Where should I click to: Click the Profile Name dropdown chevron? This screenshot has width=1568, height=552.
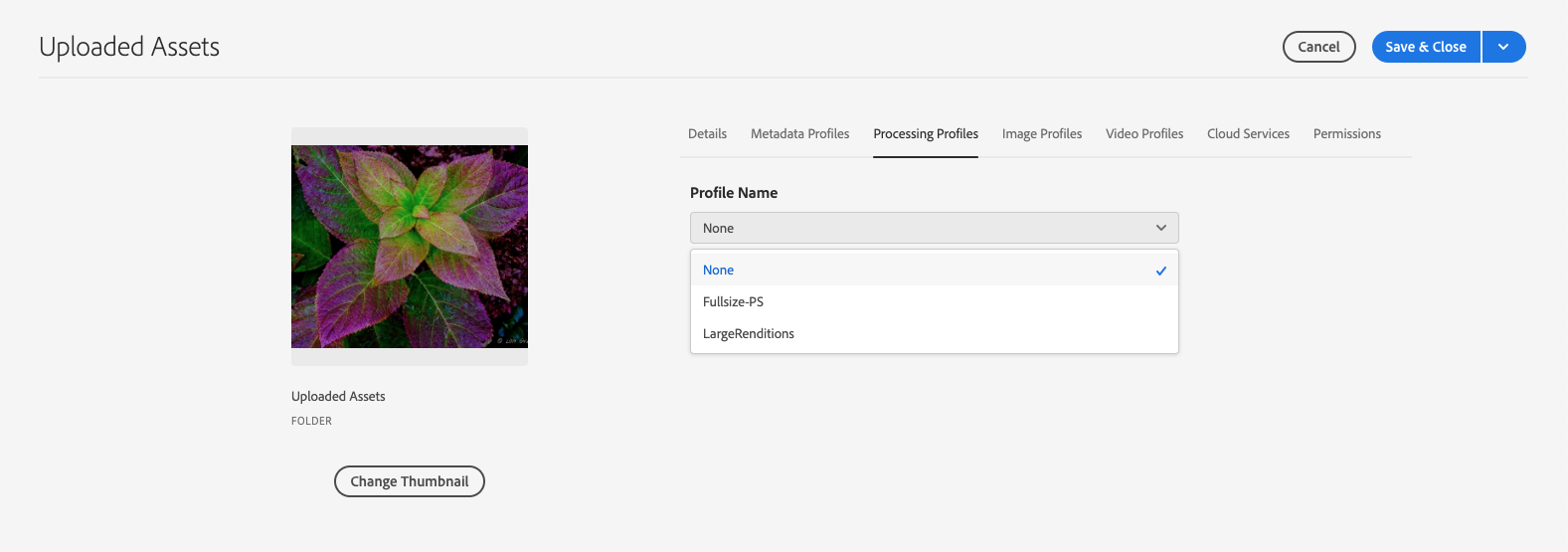[1160, 228]
